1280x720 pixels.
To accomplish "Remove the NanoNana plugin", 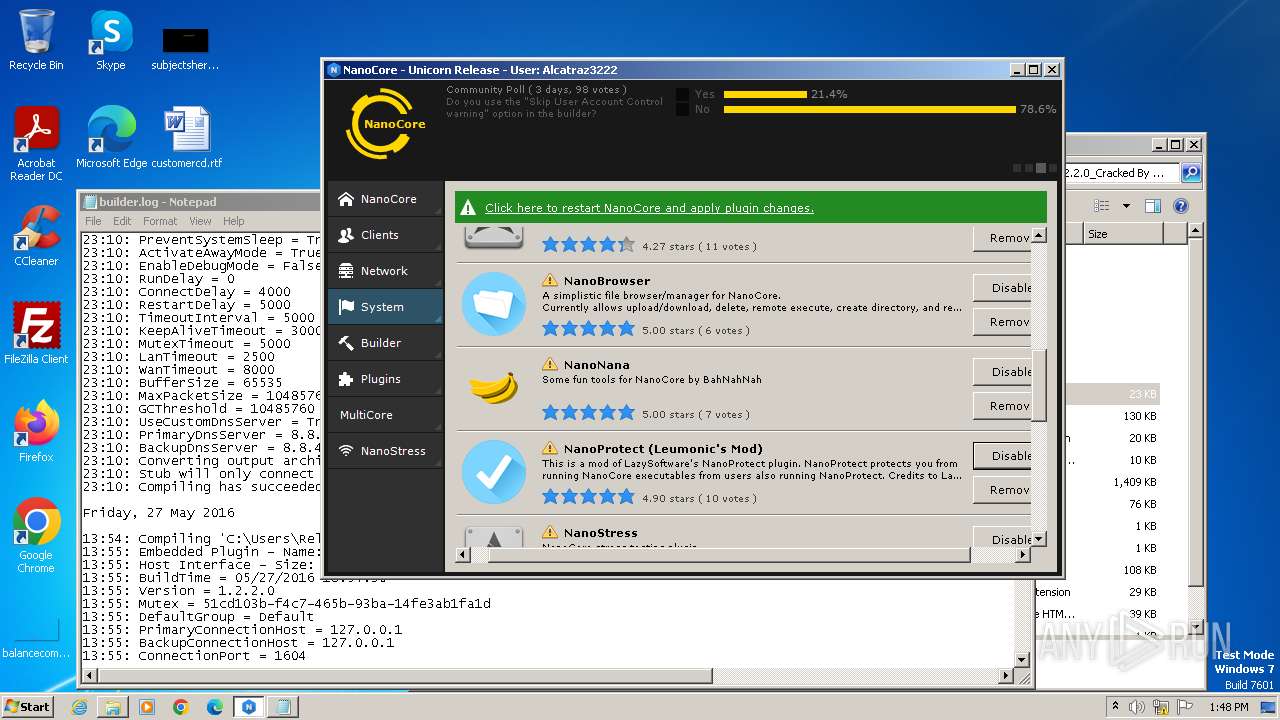I will click(1002, 406).
